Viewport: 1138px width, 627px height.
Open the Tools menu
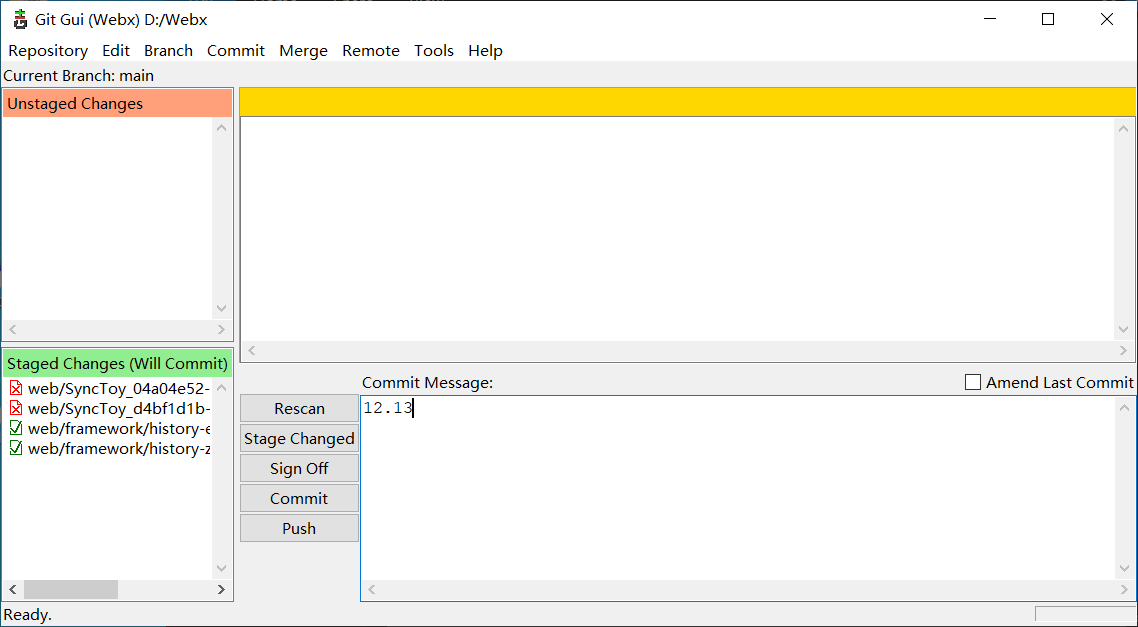pyautogui.click(x=433, y=51)
